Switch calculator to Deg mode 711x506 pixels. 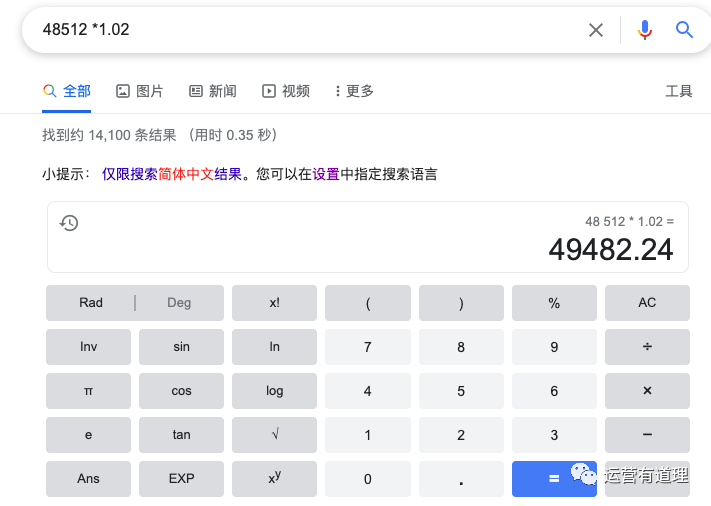(x=179, y=302)
